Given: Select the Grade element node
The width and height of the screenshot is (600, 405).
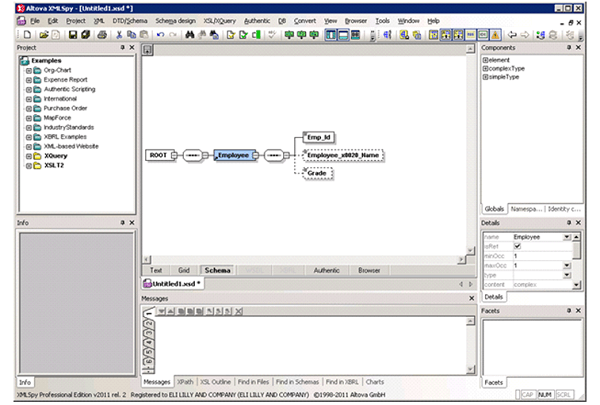Looking at the screenshot, I should (317, 173).
